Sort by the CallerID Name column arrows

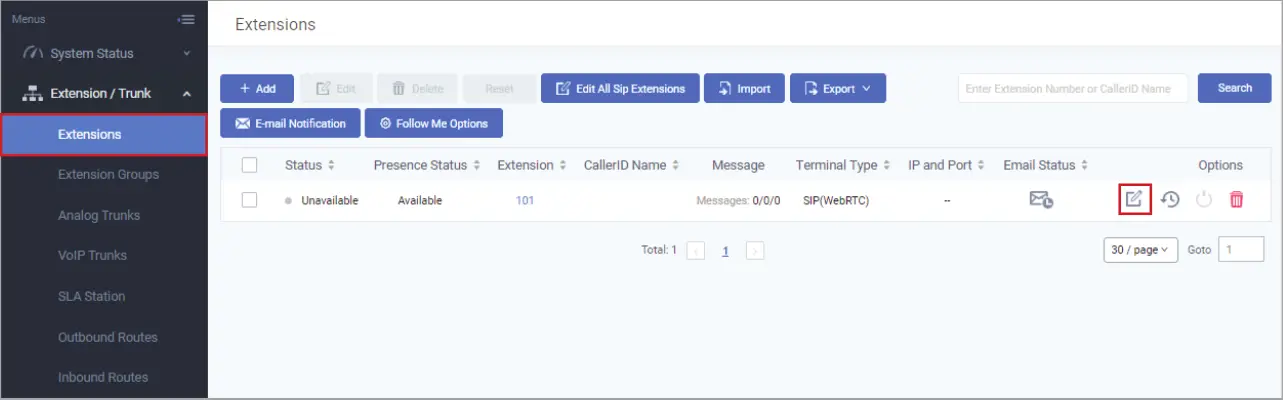pos(676,165)
